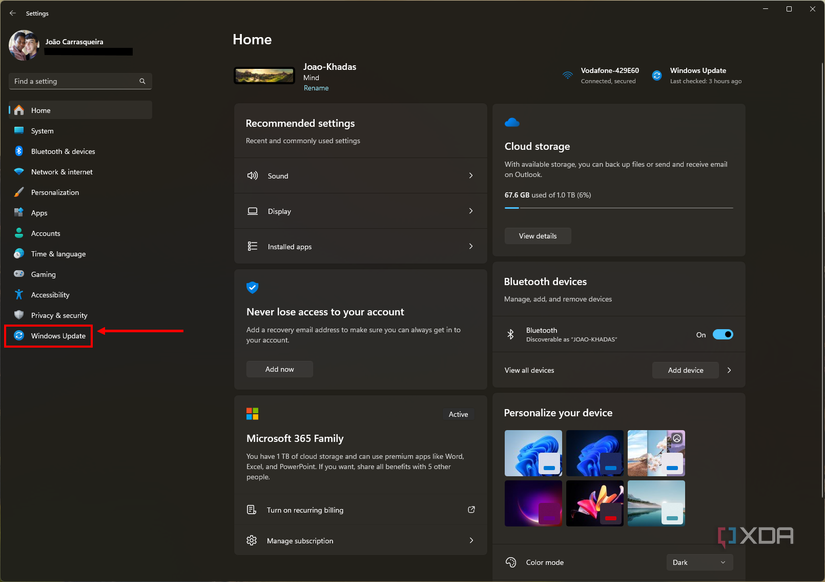Screen dimensions: 825x582
Task: Click the Windows Update sync icon in header
Action: (x=657, y=75)
